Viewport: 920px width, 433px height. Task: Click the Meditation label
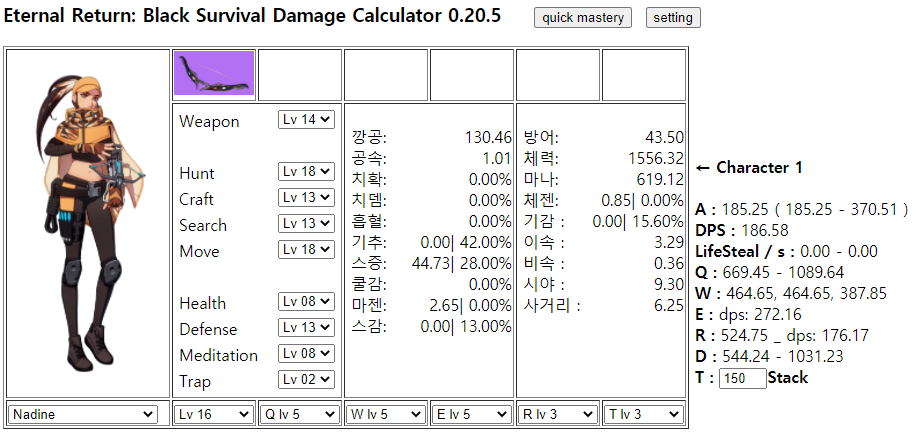coord(218,356)
